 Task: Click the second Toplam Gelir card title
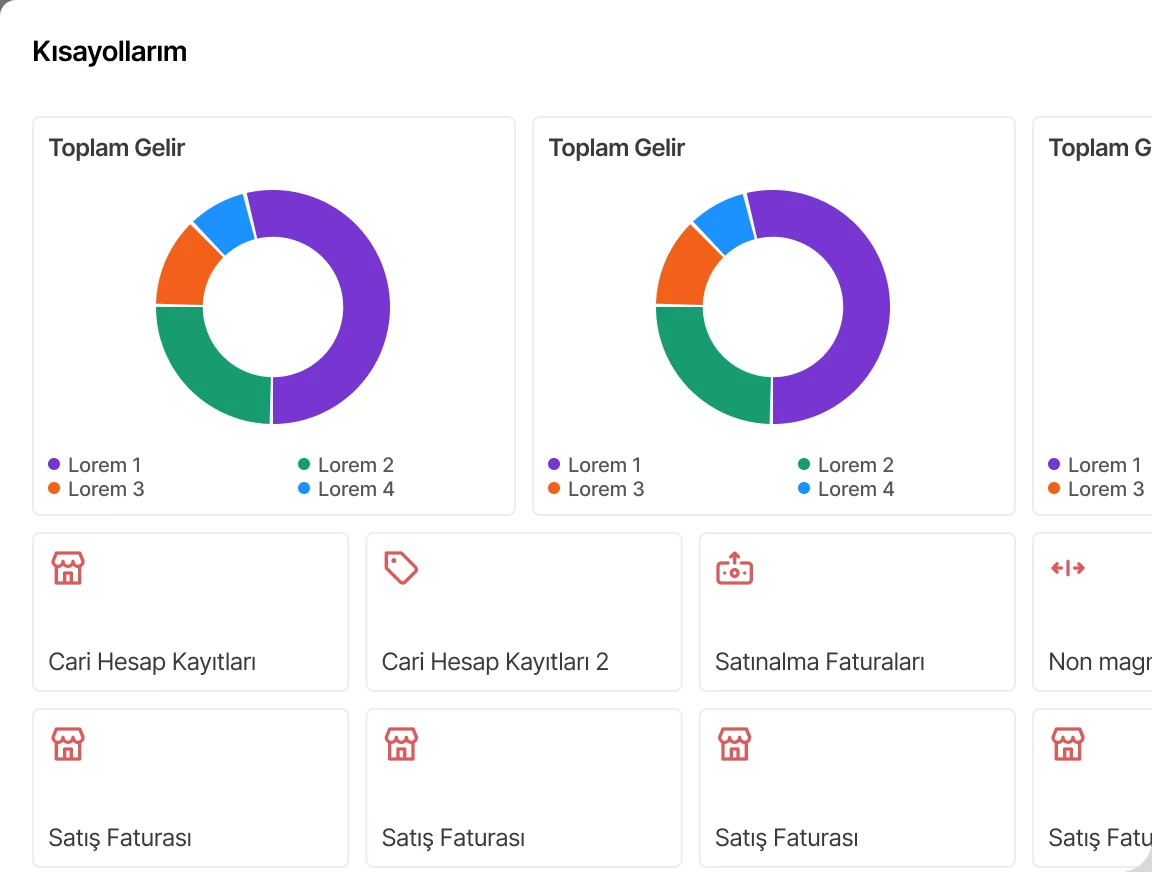click(616, 148)
